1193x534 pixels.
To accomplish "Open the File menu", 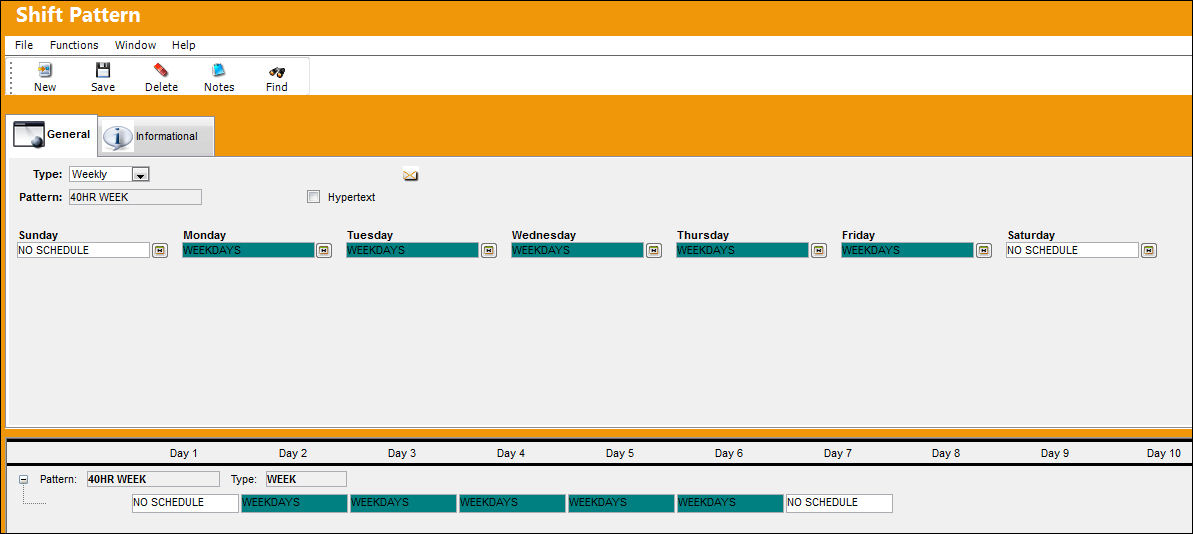I will 24,45.
